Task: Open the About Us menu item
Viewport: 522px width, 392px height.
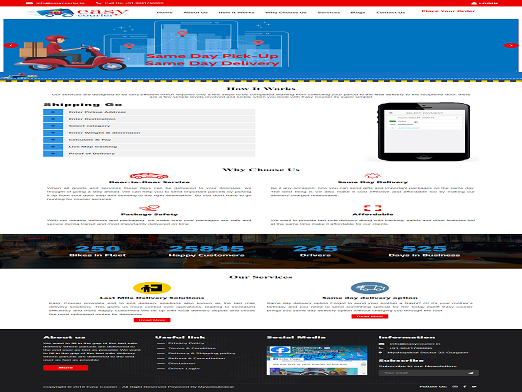Action: pos(196,12)
